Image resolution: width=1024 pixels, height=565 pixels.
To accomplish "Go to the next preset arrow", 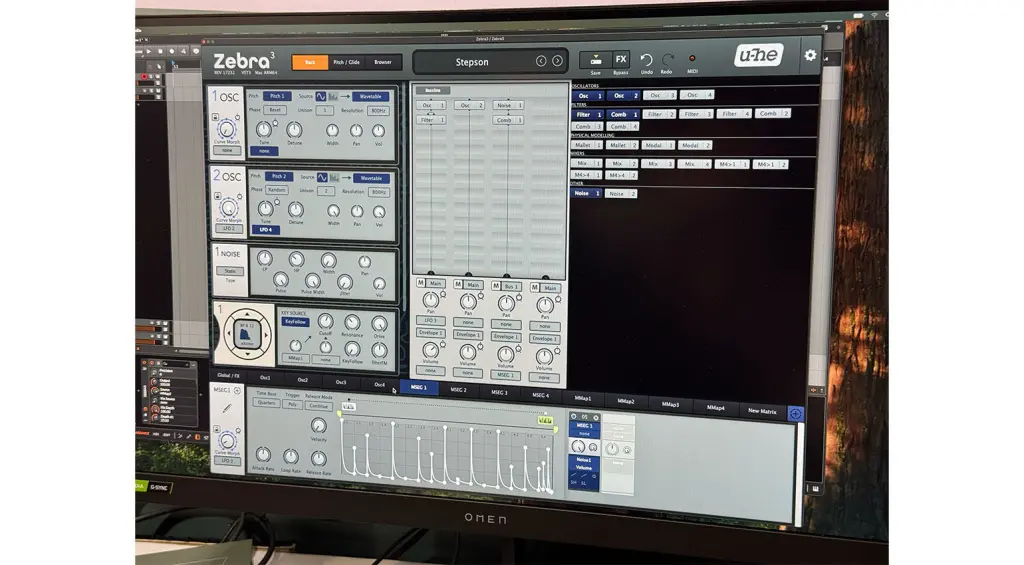I will tap(557, 61).
